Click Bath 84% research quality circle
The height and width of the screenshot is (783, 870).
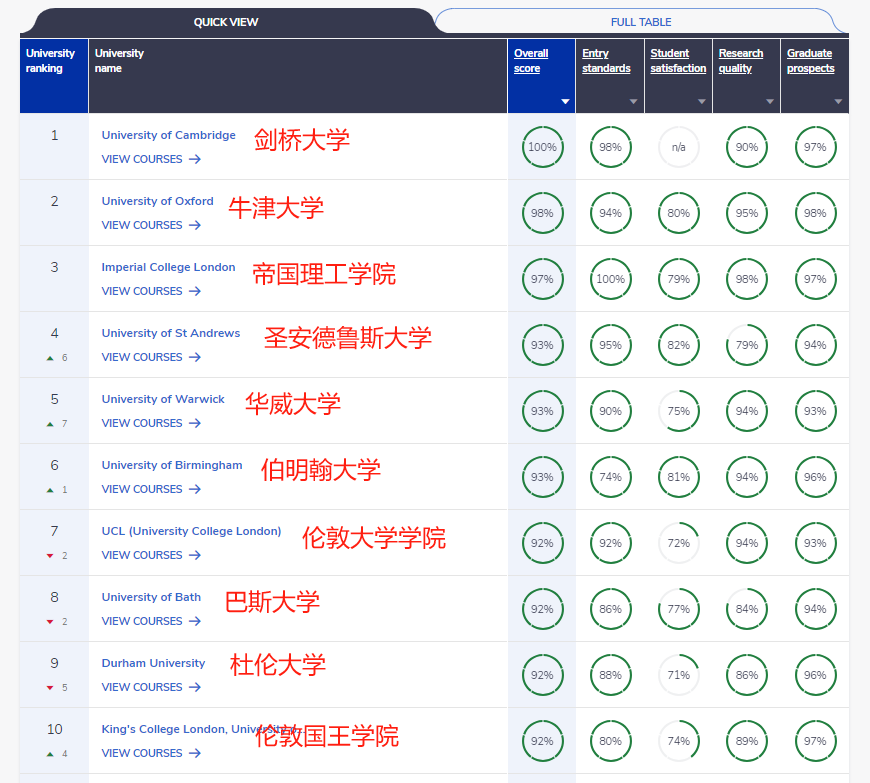747,609
